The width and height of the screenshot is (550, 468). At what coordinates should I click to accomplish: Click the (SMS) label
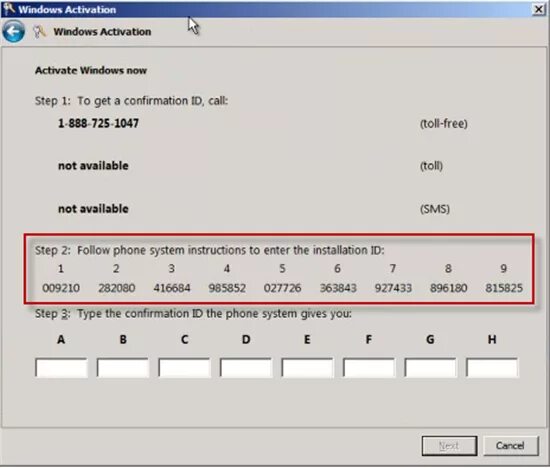[x=435, y=209]
